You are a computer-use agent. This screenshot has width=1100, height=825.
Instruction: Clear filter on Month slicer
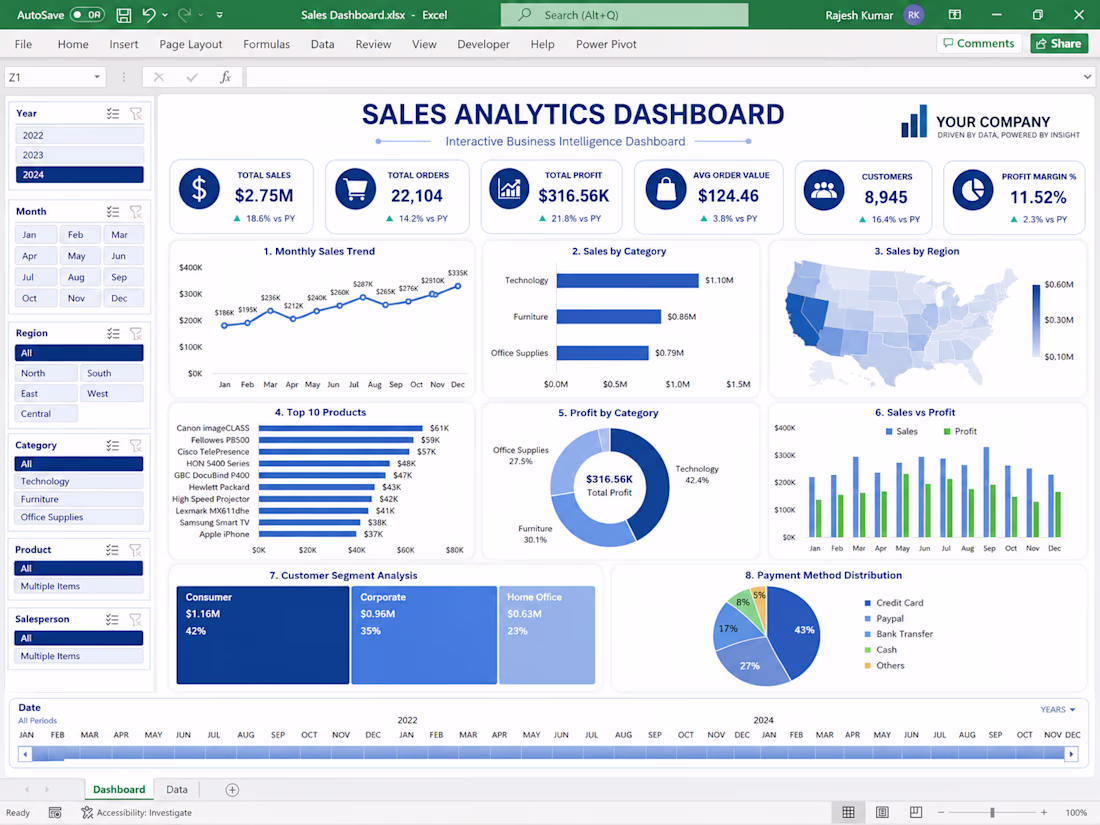(x=136, y=211)
